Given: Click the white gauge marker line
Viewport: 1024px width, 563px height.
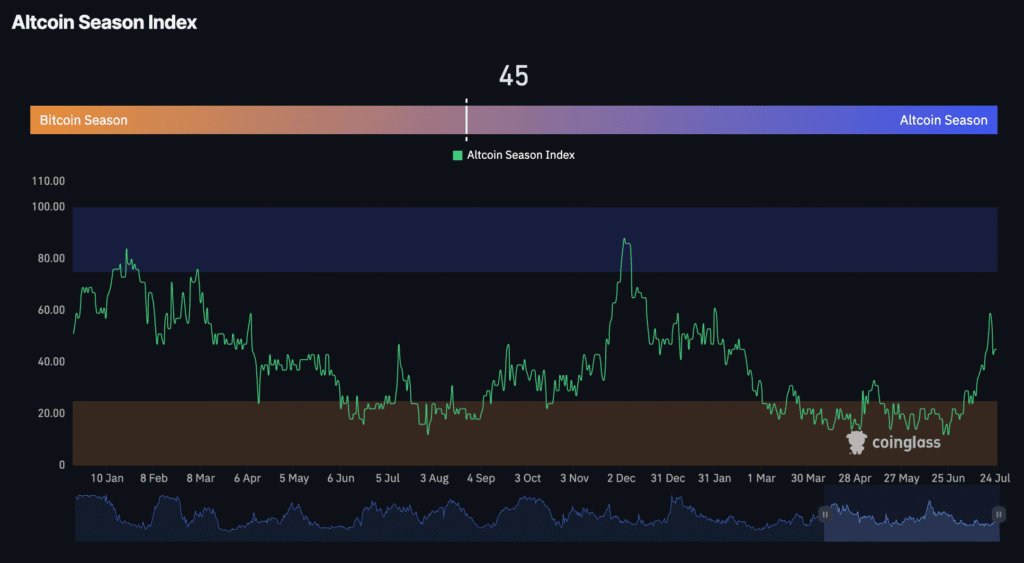Looking at the screenshot, I should 466,120.
